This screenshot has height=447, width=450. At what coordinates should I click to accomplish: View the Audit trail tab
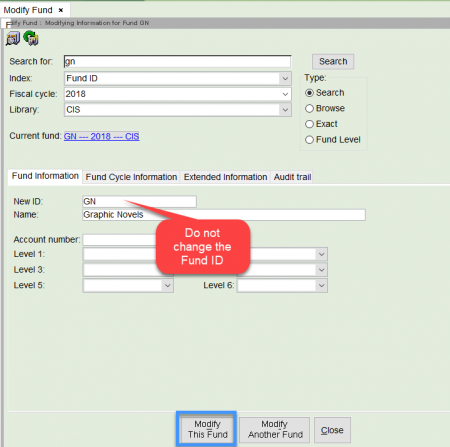pos(292,177)
